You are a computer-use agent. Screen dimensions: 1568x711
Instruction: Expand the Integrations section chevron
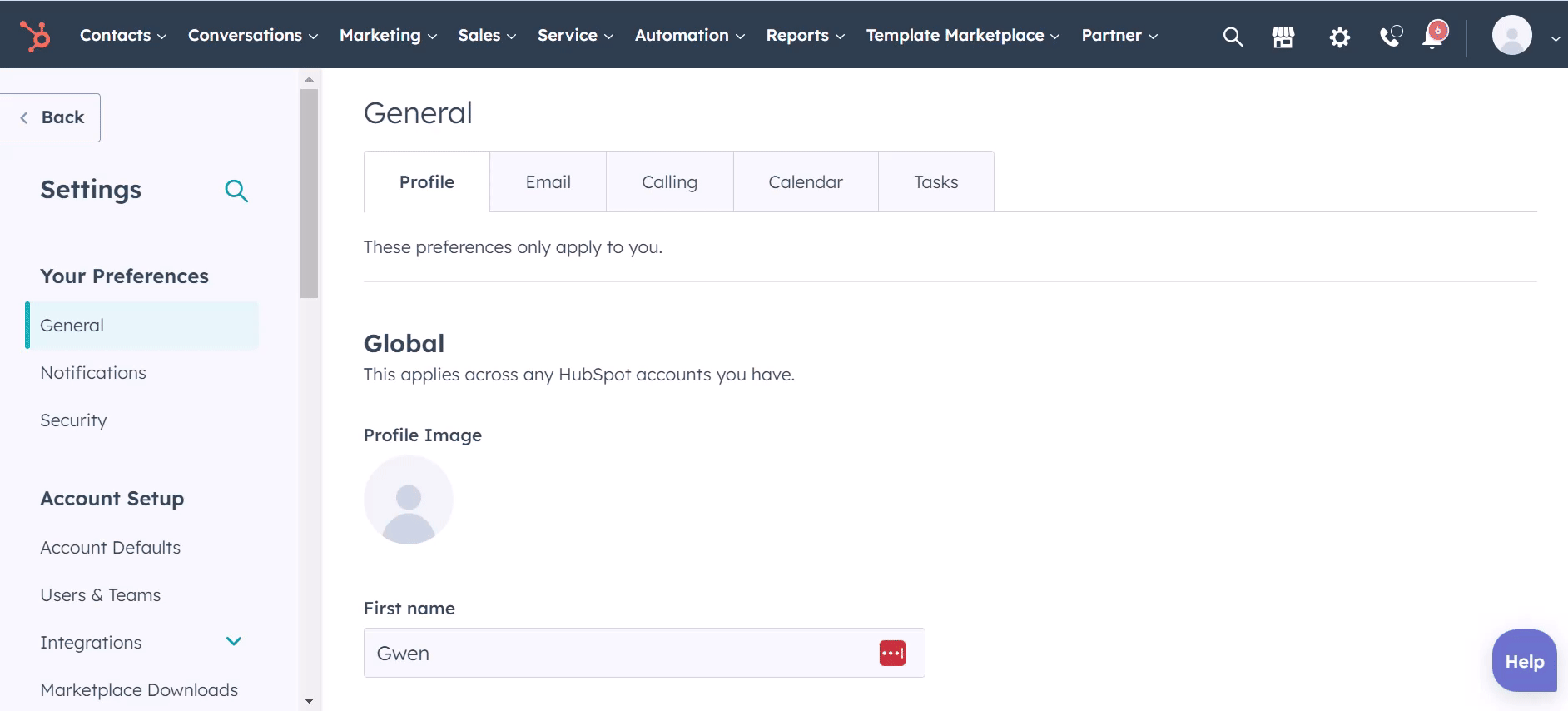[234, 641]
